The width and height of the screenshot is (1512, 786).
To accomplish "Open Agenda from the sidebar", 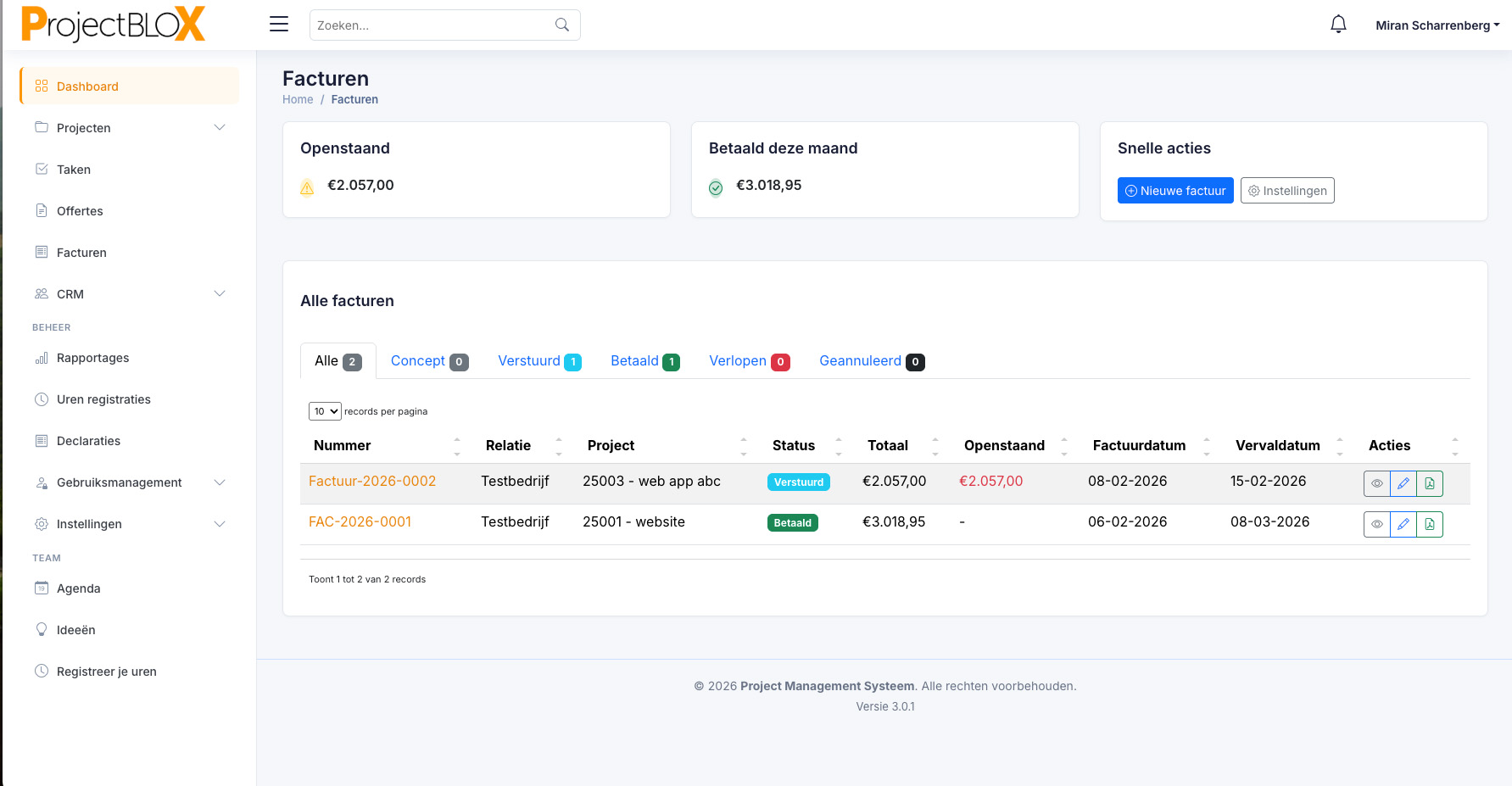I will (x=78, y=588).
